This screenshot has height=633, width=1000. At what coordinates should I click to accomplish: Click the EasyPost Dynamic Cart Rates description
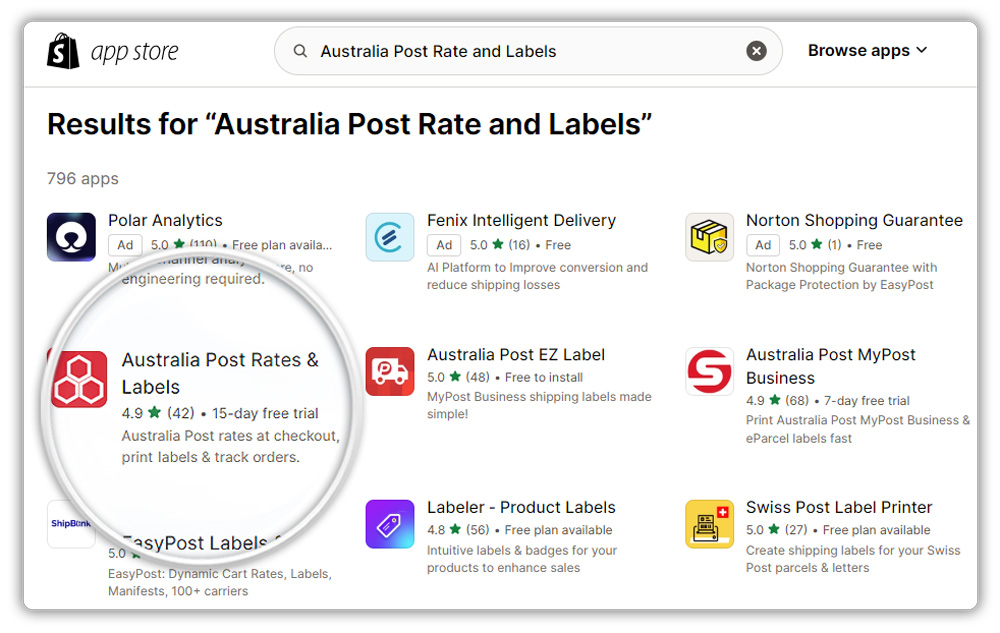pyautogui.click(x=219, y=582)
